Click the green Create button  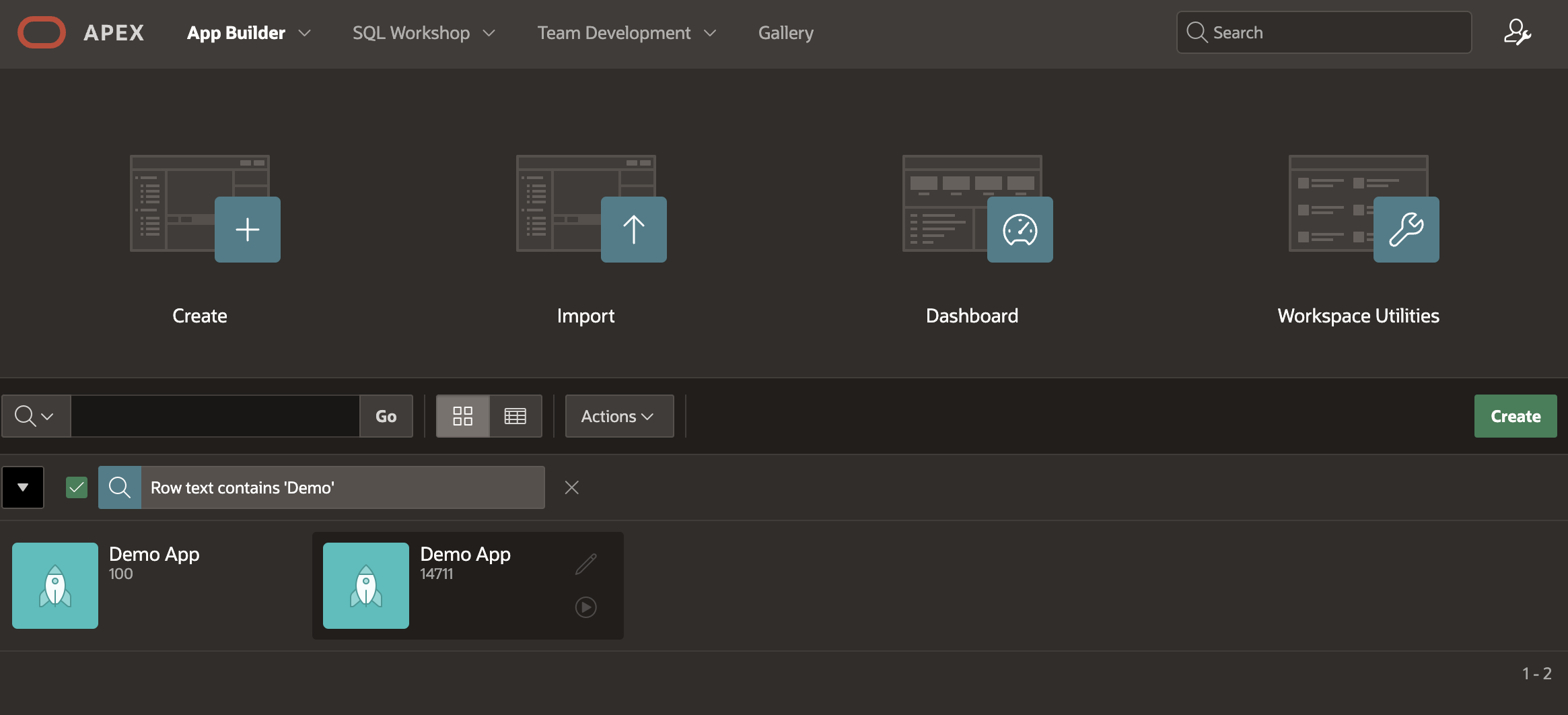[1516, 416]
